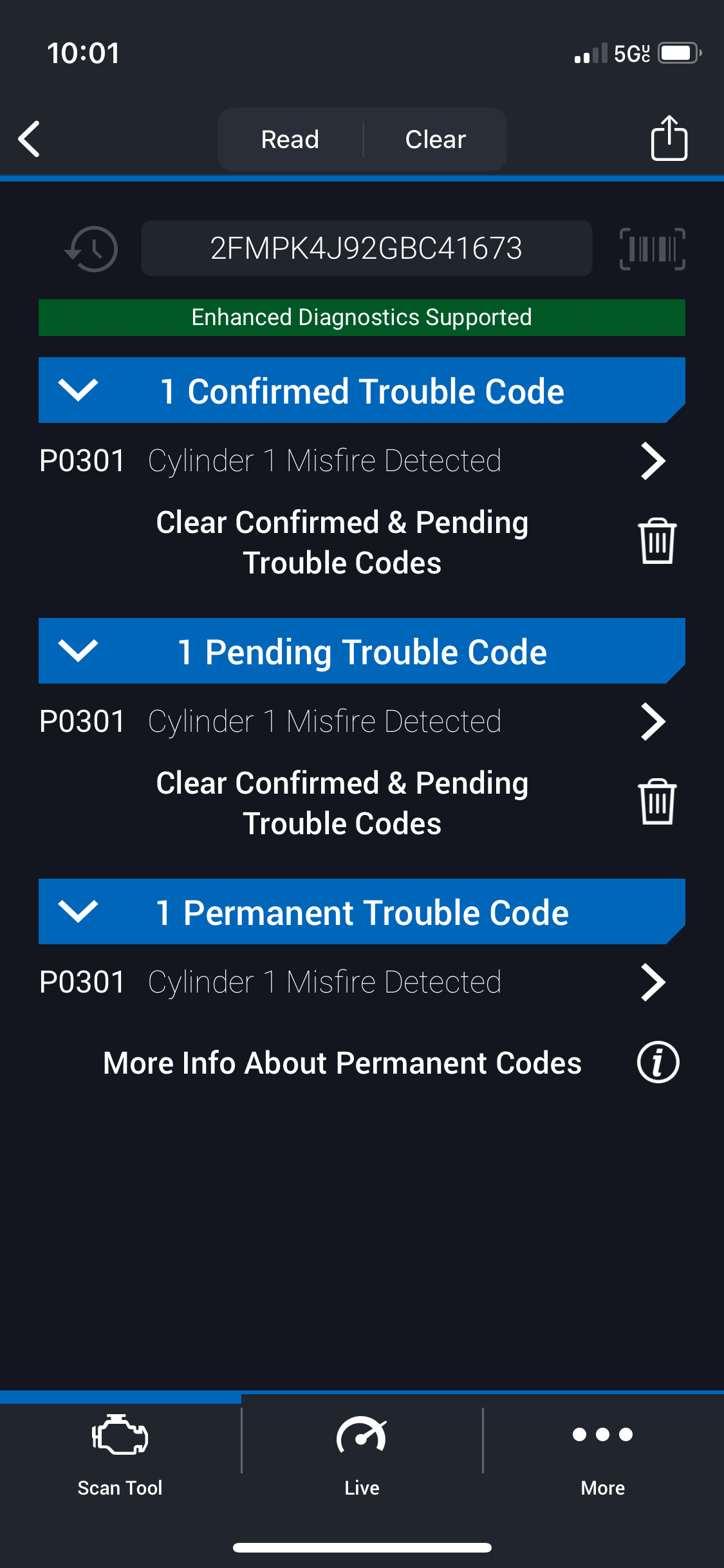
Task: Tap More Info About Permanent Codes
Action: (x=342, y=1063)
